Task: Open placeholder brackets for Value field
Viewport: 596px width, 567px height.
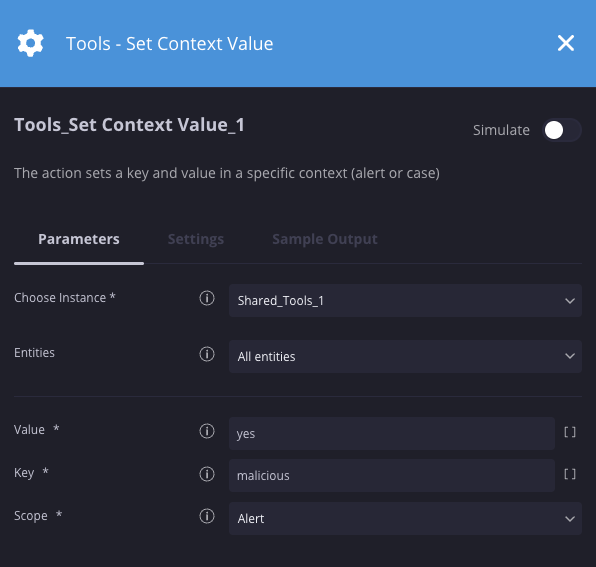Action: click(x=569, y=432)
